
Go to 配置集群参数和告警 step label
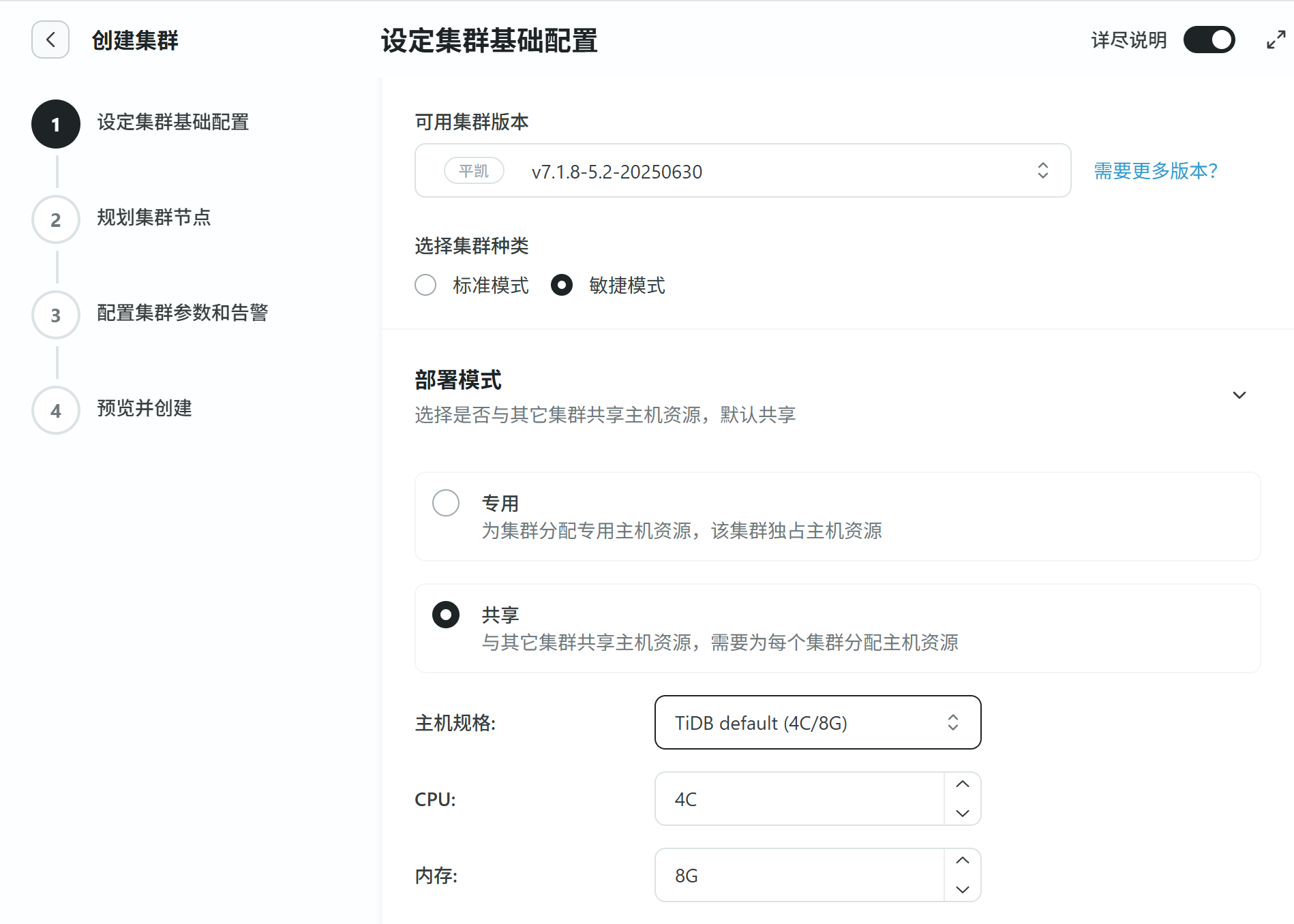[182, 313]
